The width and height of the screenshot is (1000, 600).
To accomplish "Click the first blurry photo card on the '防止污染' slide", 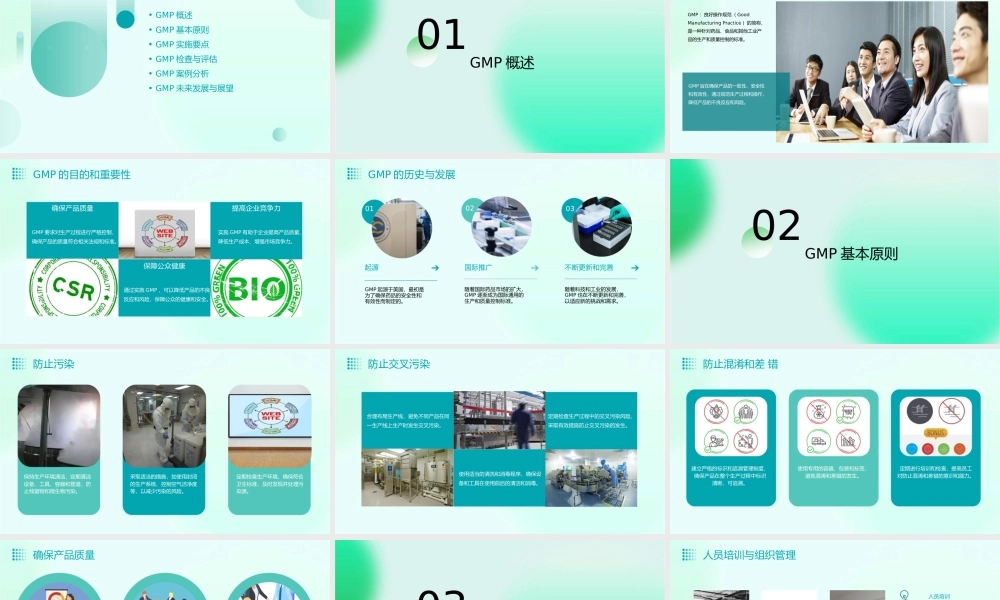I will pyautogui.click(x=59, y=426).
